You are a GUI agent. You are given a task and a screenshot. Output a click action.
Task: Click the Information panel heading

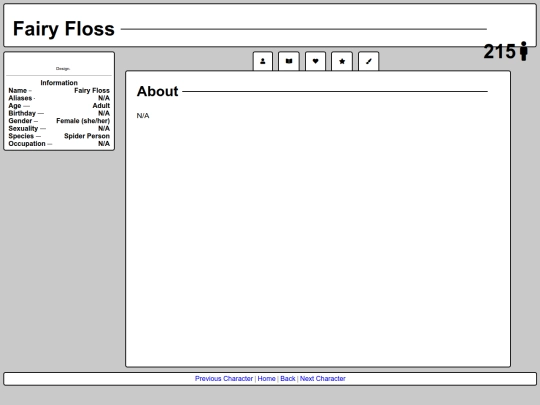click(59, 83)
